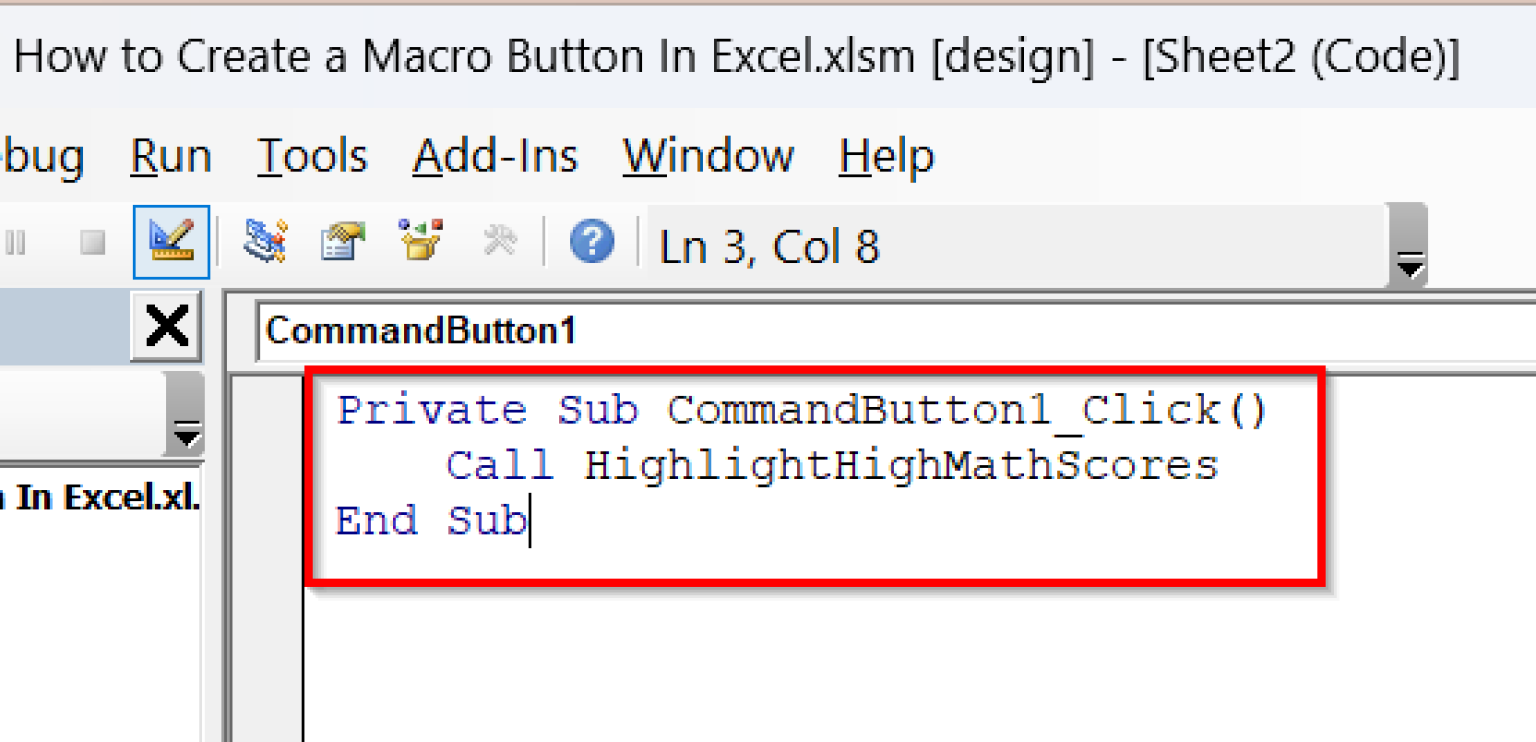This screenshot has width=1536, height=742.
Task: Open the Run menu
Action: (170, 156)
